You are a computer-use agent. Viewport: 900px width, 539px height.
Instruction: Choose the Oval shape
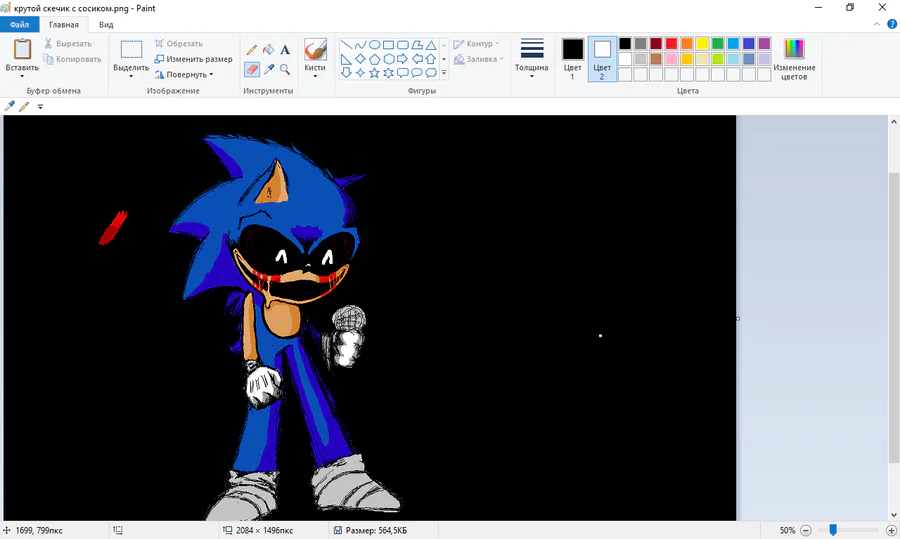coord(374,45)
